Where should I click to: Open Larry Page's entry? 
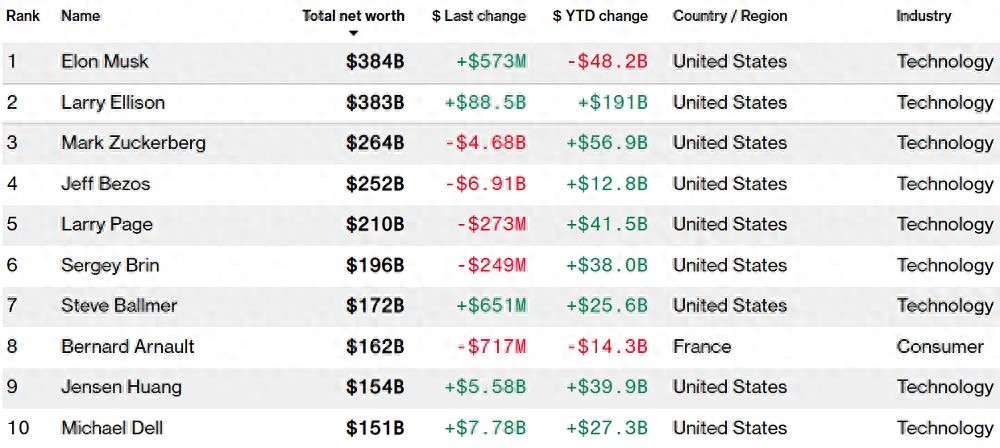coord(107,224)
